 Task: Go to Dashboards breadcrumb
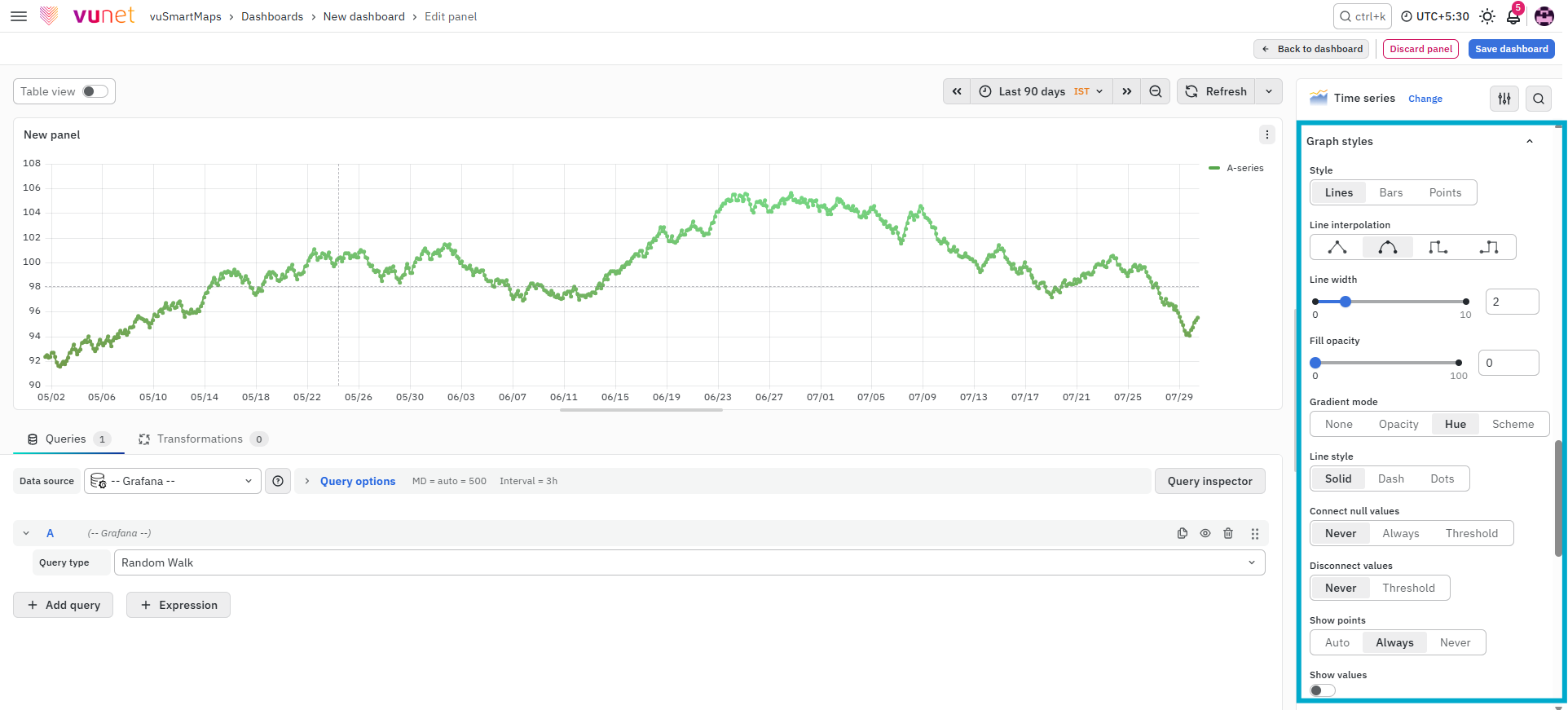(272, 16)
